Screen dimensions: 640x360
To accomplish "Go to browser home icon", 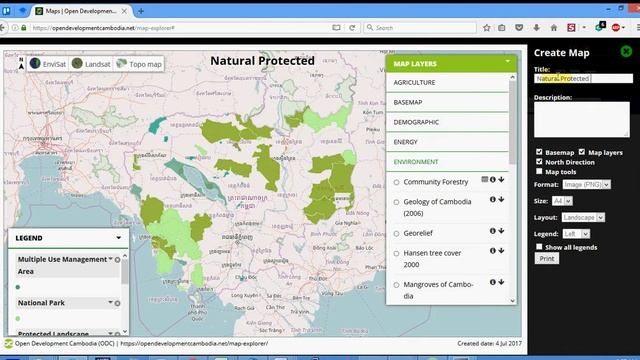I will pos(554,28).
